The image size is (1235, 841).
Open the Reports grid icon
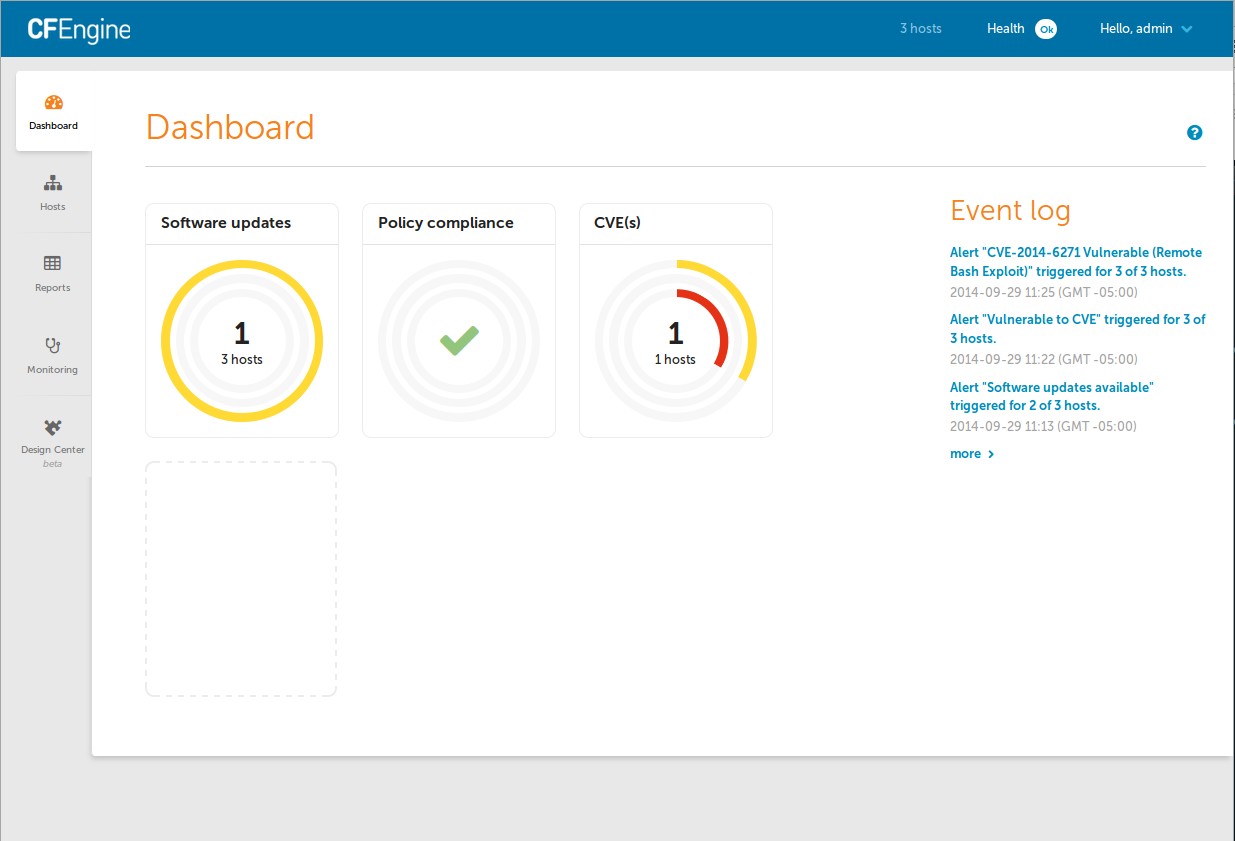click(52, 263)
